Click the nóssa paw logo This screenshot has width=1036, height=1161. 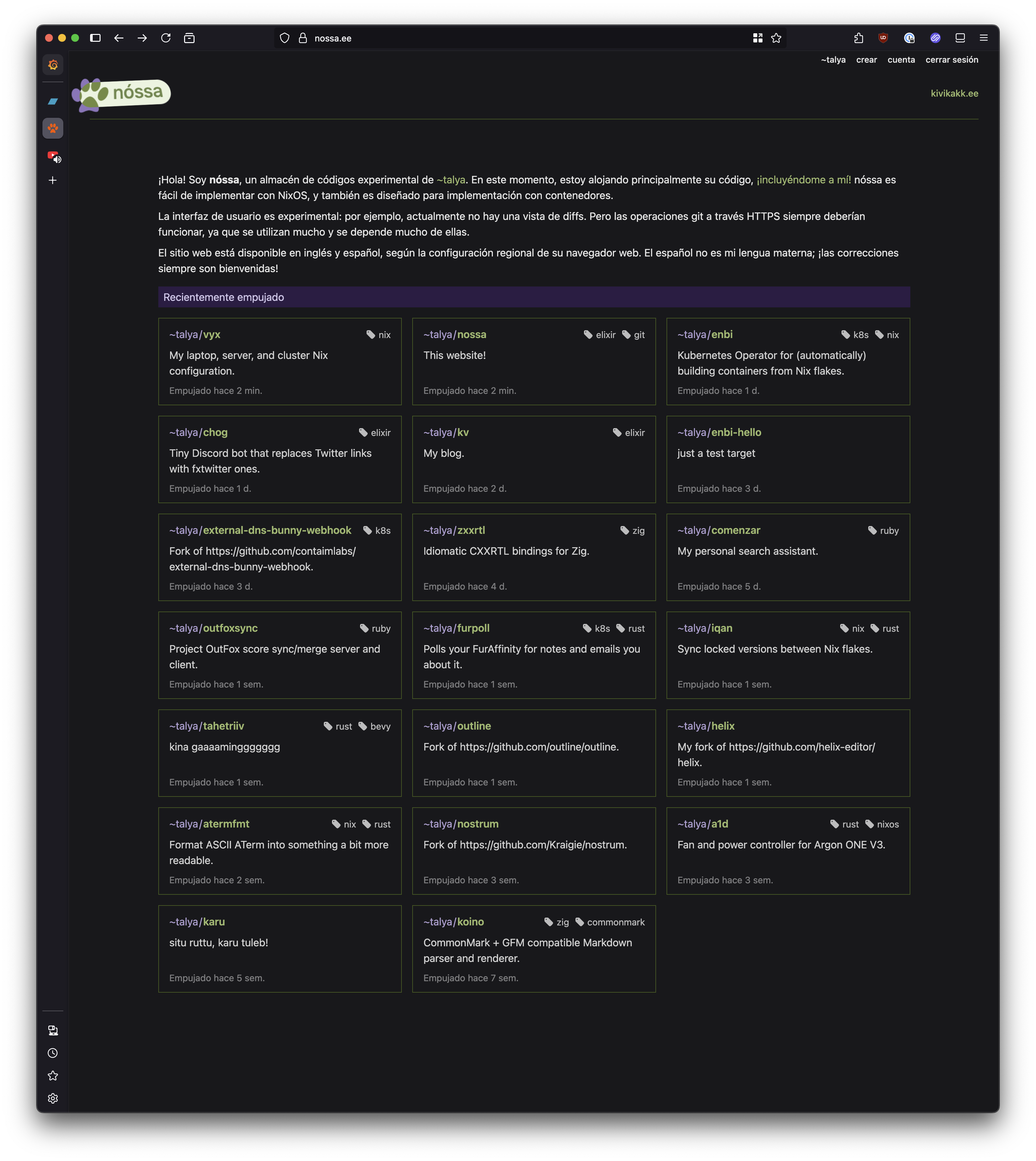[121, 94]
